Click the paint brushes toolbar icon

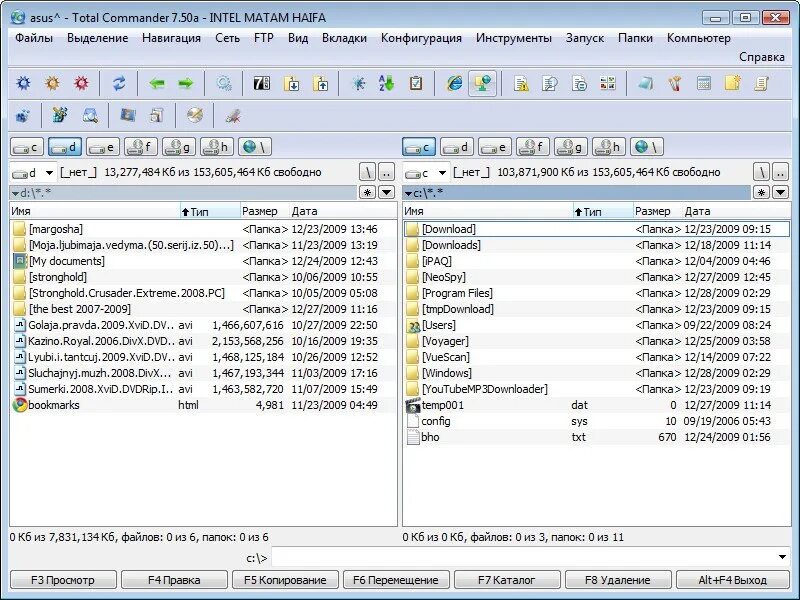coord(675,83)
